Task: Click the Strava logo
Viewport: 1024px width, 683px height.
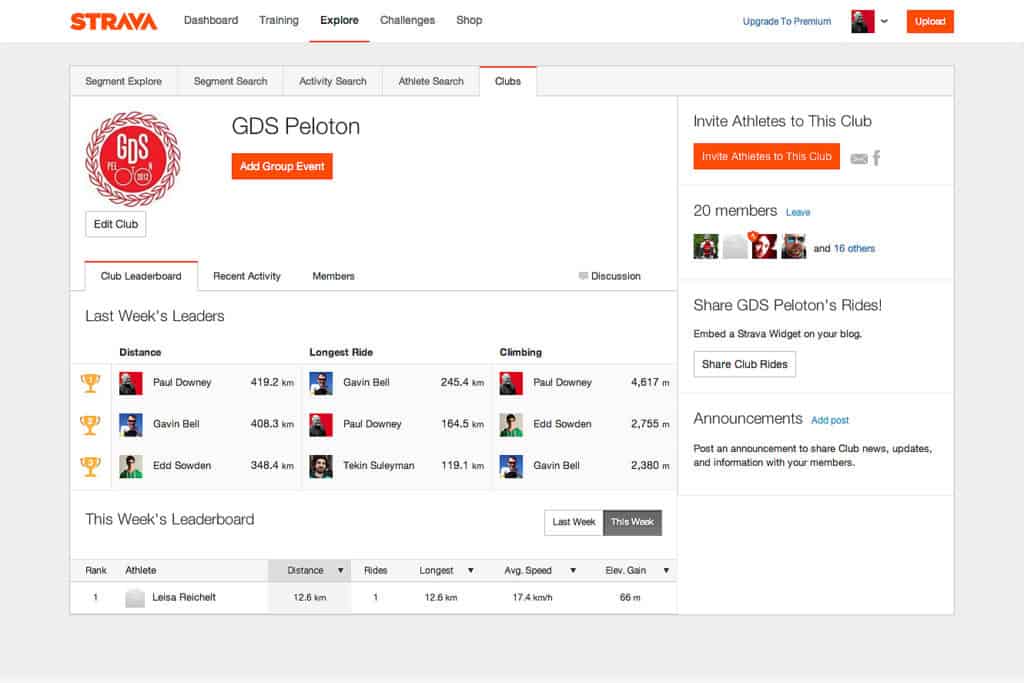Action: click(x=114, y=22)
